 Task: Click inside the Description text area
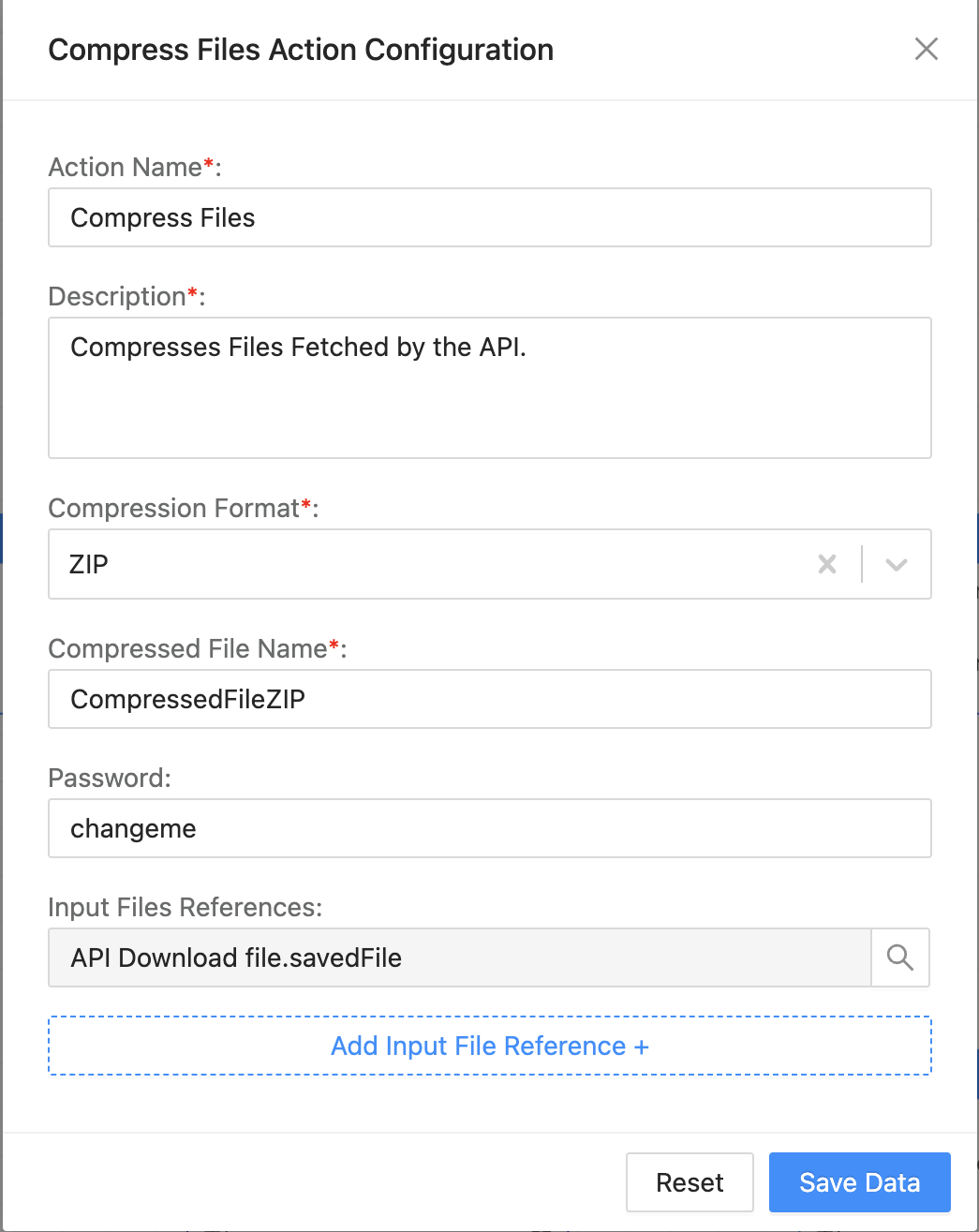pyautogui.click(x=489, y=387)
